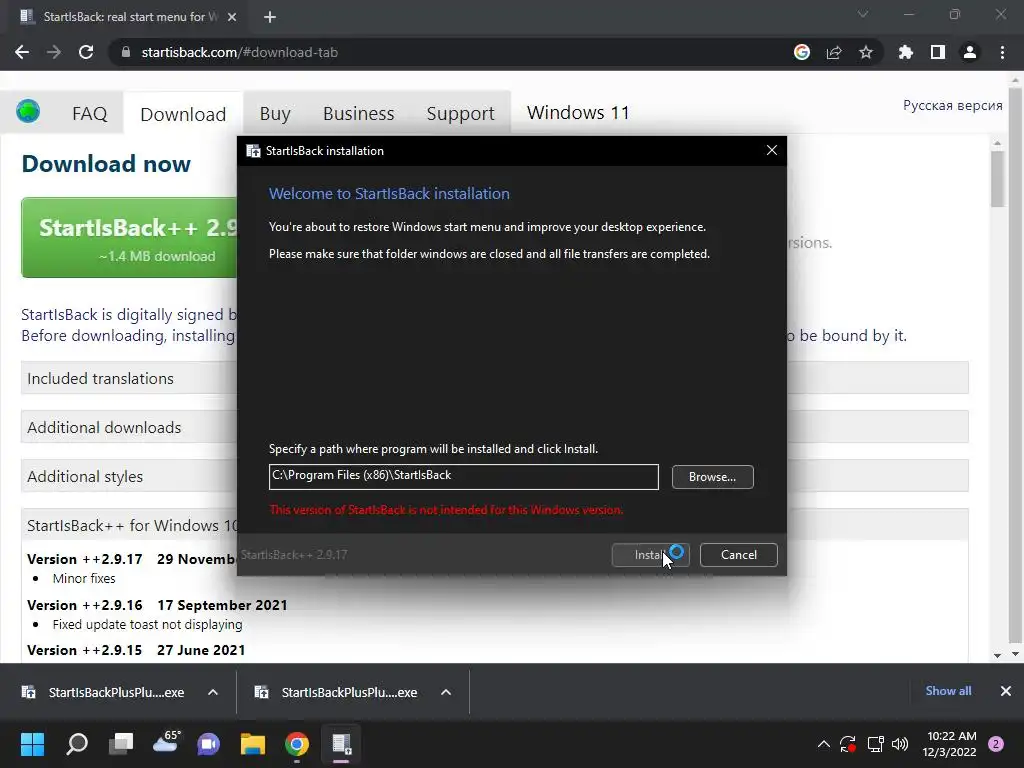Click Show all downloads
This screenshot has height=768, width=1024.
click(948, 691)
